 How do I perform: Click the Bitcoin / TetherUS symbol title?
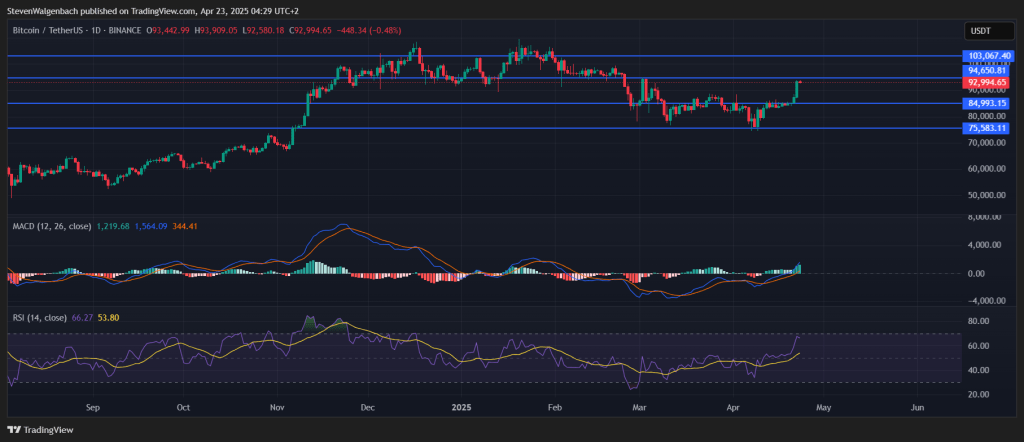[53, 32]
